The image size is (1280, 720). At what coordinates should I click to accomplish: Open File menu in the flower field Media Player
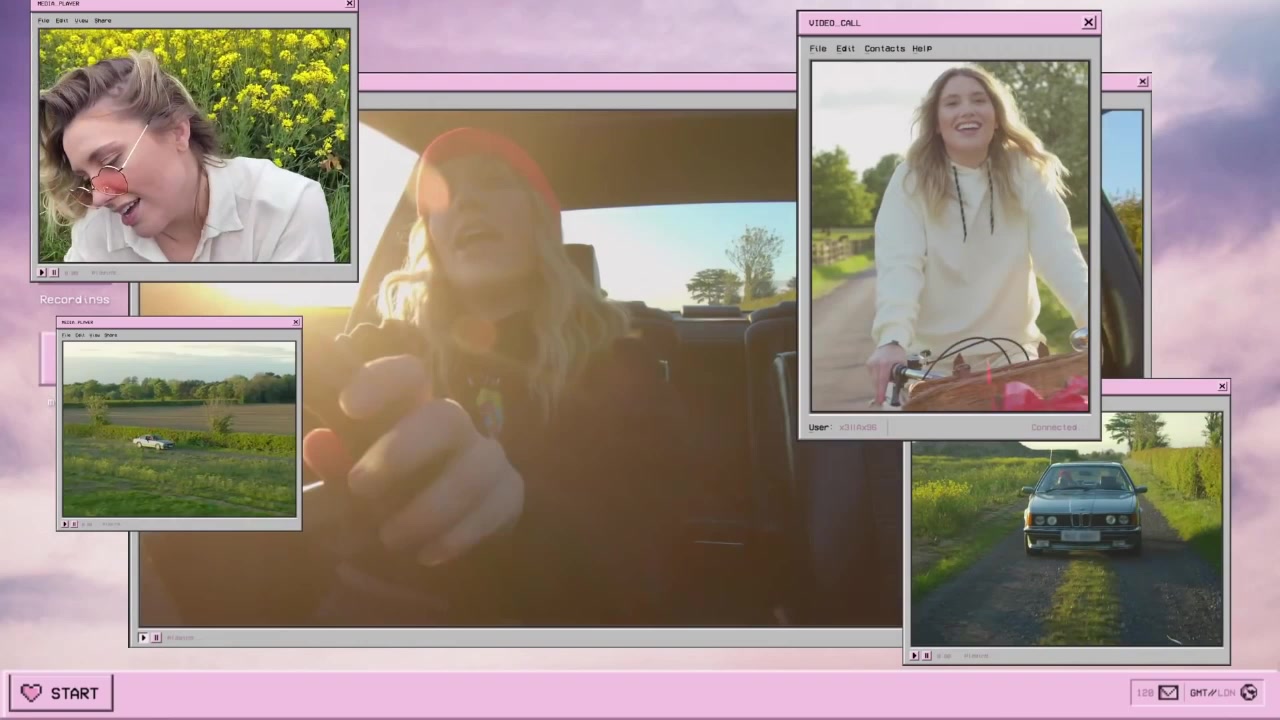point(43,20)
